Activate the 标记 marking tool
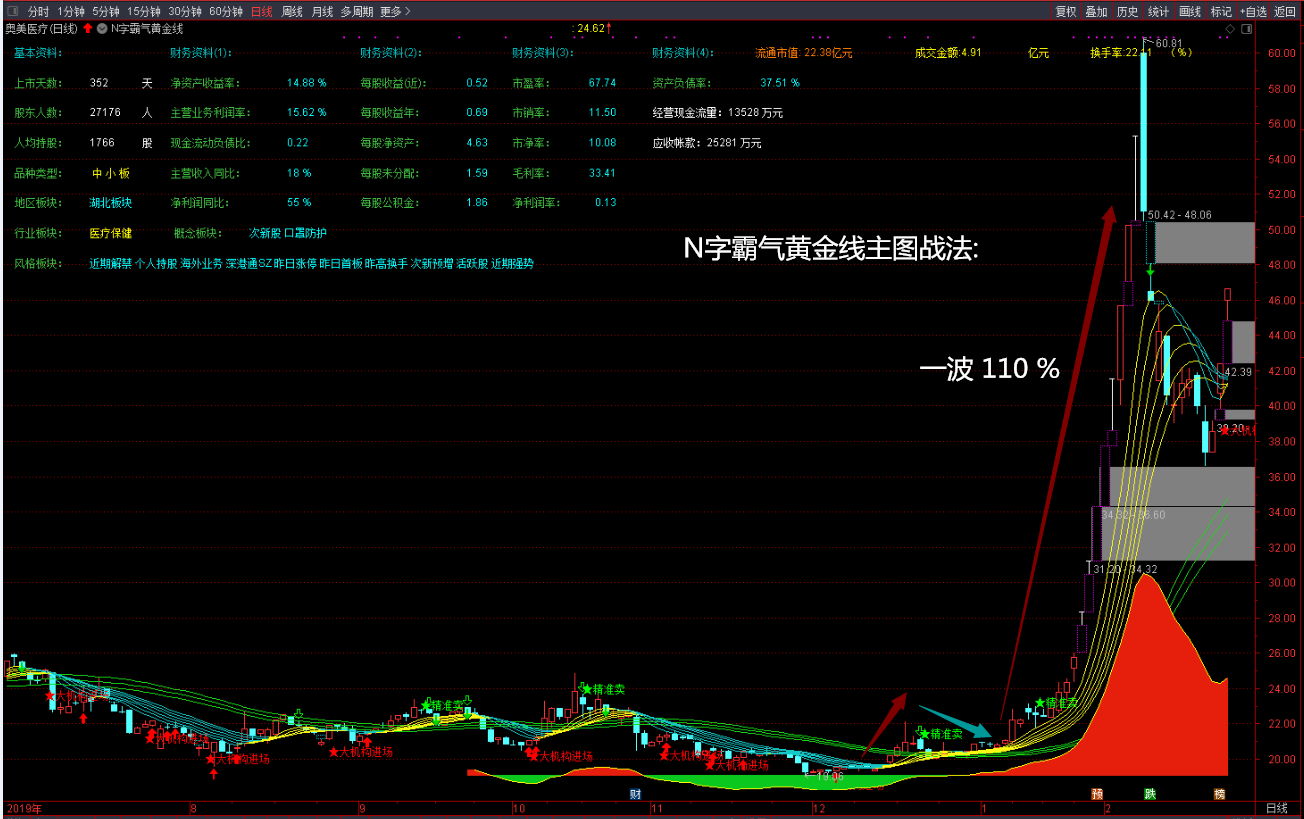Image resolution: width=1304 pixels, height=819 pixels. 1221,12
